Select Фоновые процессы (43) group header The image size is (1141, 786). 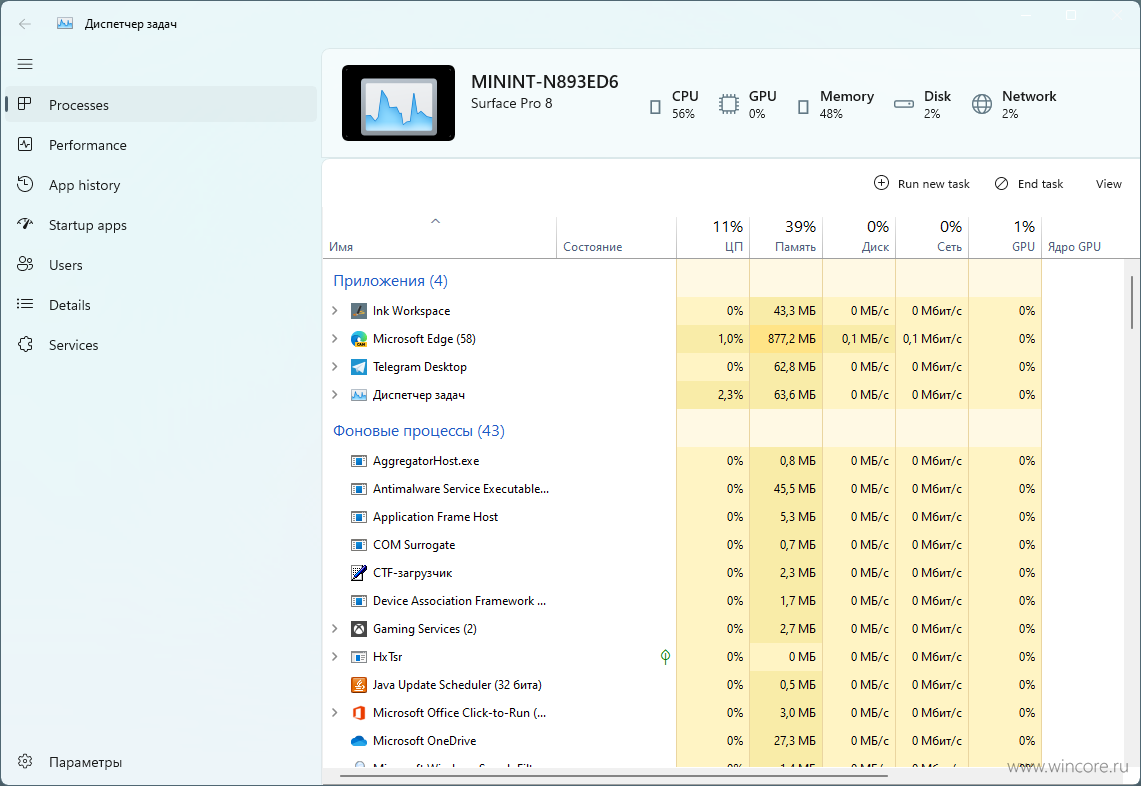point(418,431)
